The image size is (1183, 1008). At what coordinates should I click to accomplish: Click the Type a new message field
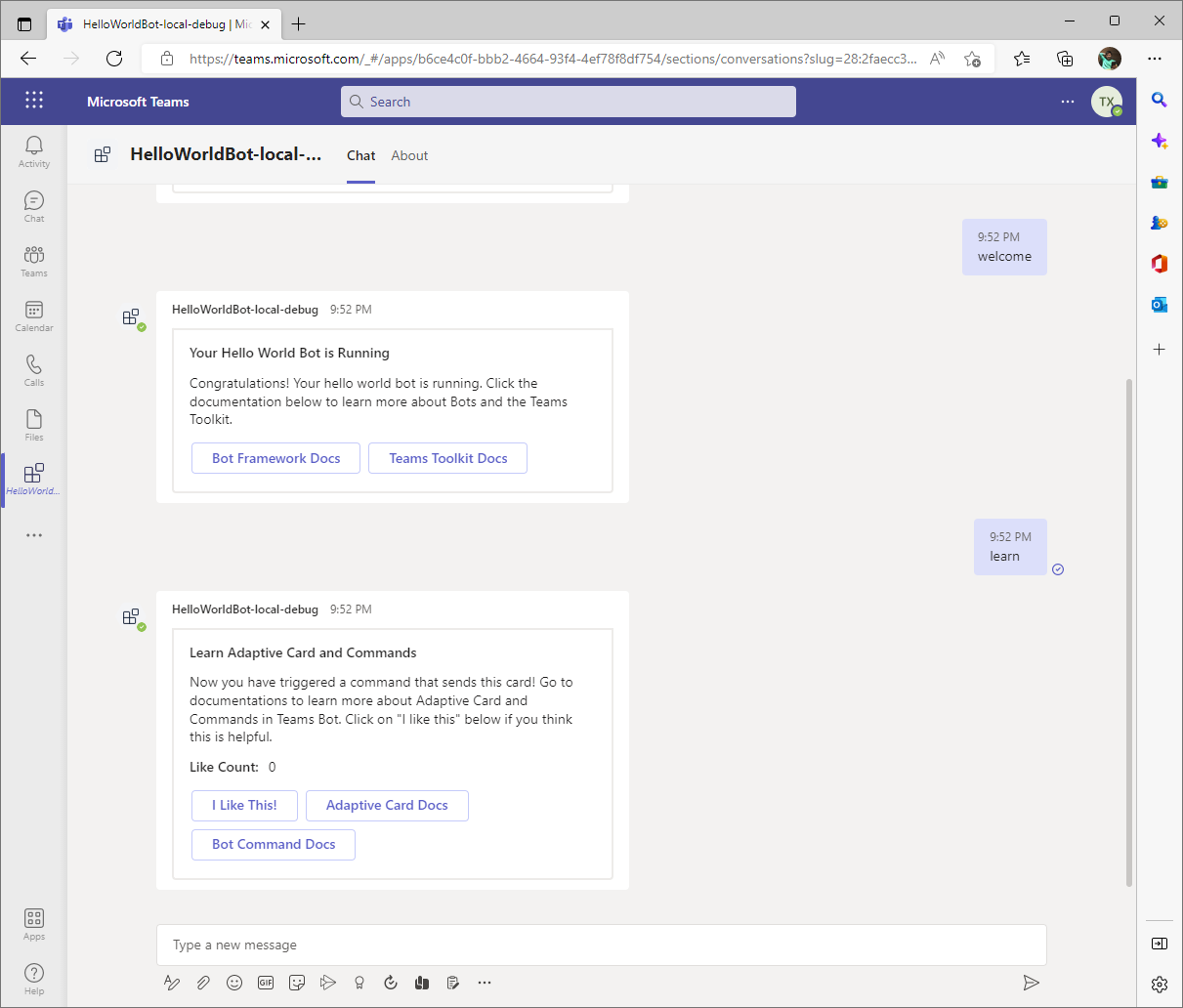click(x=602, y=945)
